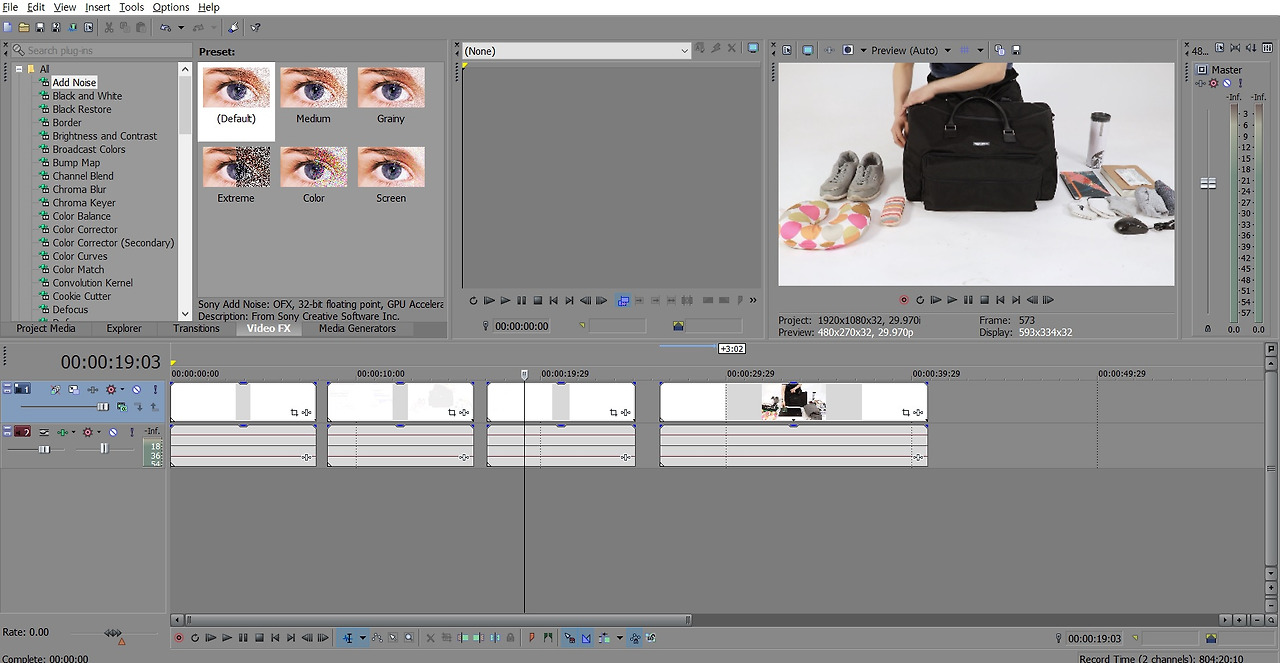The width and height of the screenshot is (1280, 663).
Task: Minimize video track 1 height
Action: (7, 385)
